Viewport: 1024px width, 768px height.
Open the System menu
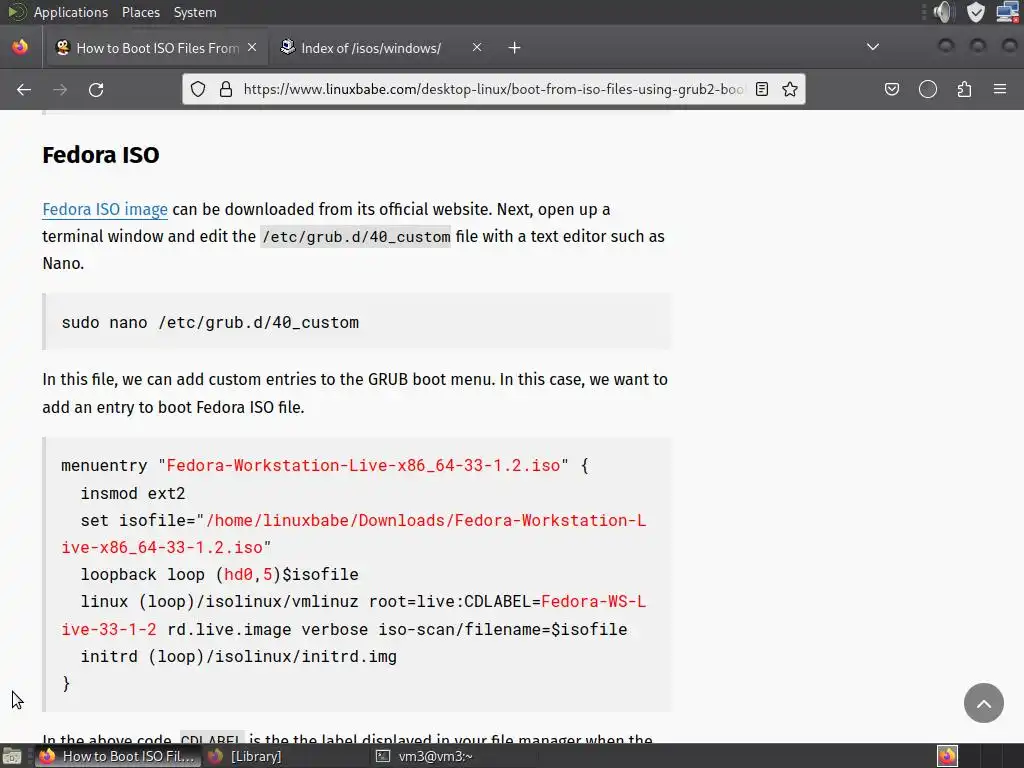click(x=195, y=12)
